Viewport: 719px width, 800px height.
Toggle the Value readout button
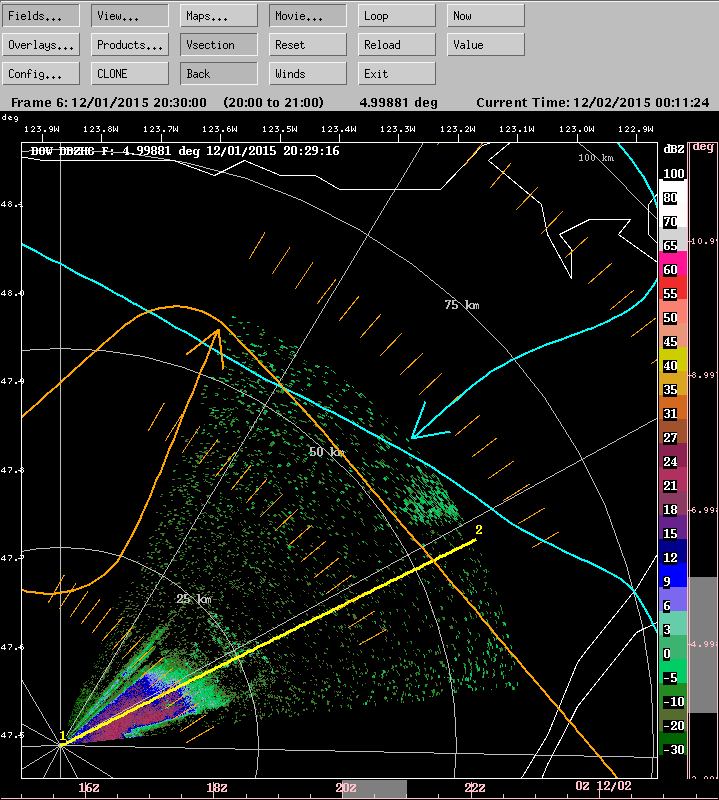pos(486,45)
